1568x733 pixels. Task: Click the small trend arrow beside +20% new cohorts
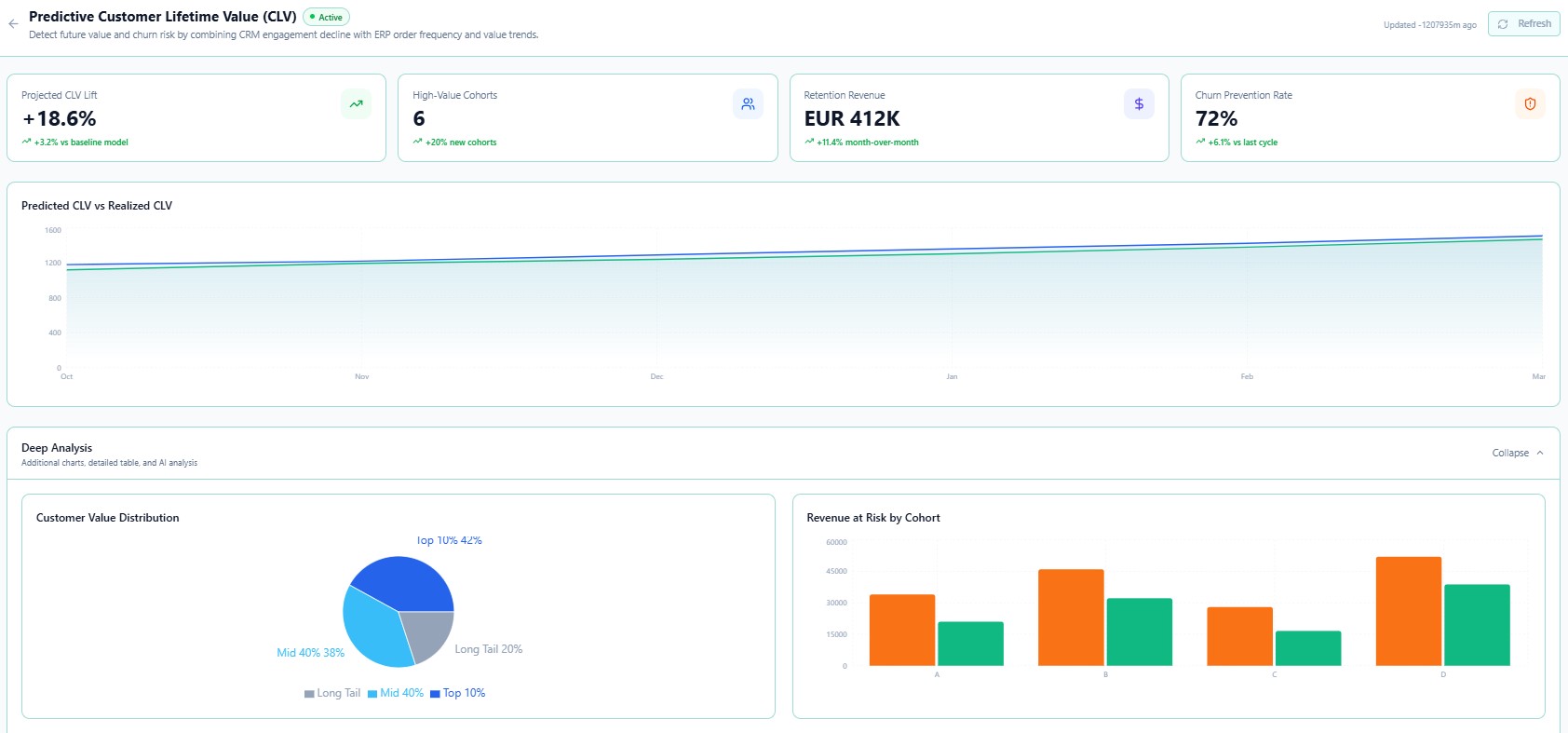[417, 142]
